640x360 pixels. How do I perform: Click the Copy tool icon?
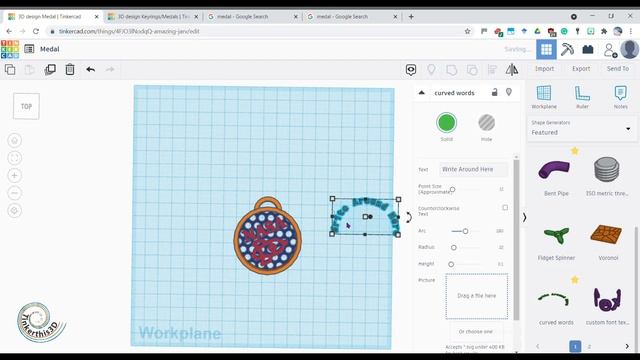(x=10, y=69)
